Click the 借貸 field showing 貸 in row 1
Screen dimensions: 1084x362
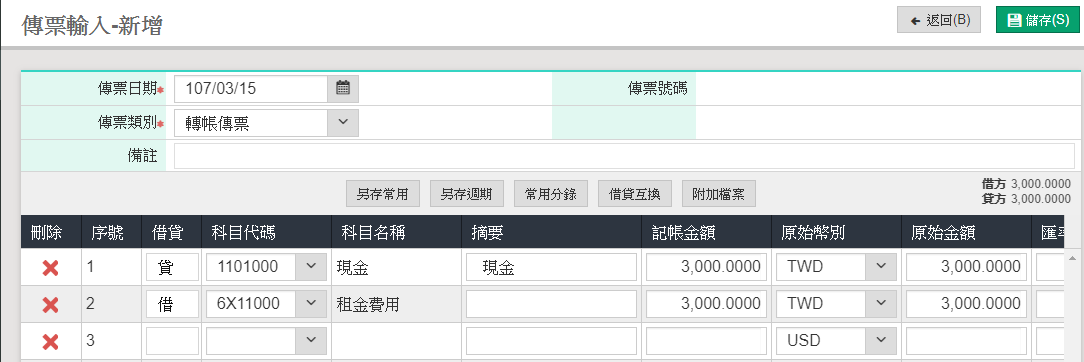(x=172, y=267)
